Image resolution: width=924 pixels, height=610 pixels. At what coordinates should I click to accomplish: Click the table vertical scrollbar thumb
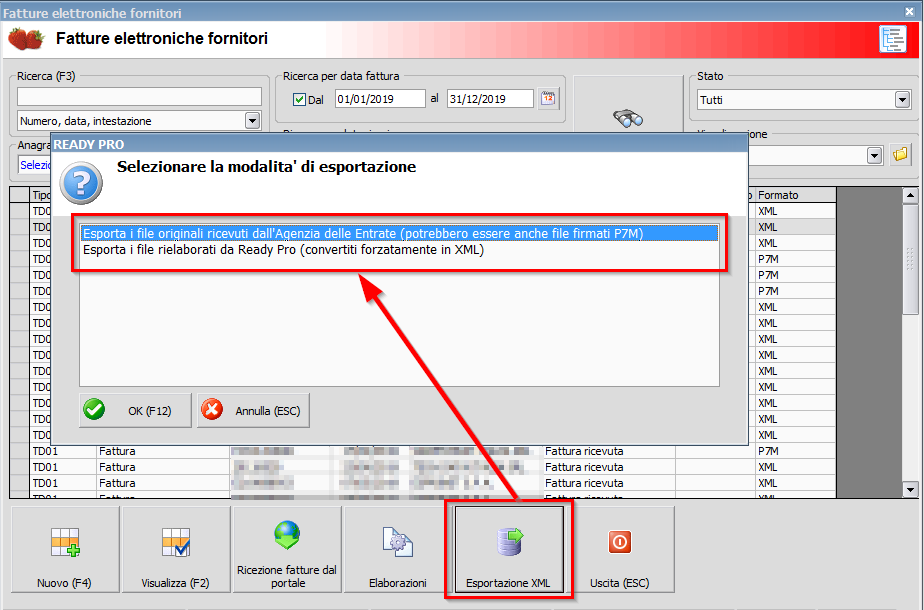pyautogui.click(x=910, y=259)
